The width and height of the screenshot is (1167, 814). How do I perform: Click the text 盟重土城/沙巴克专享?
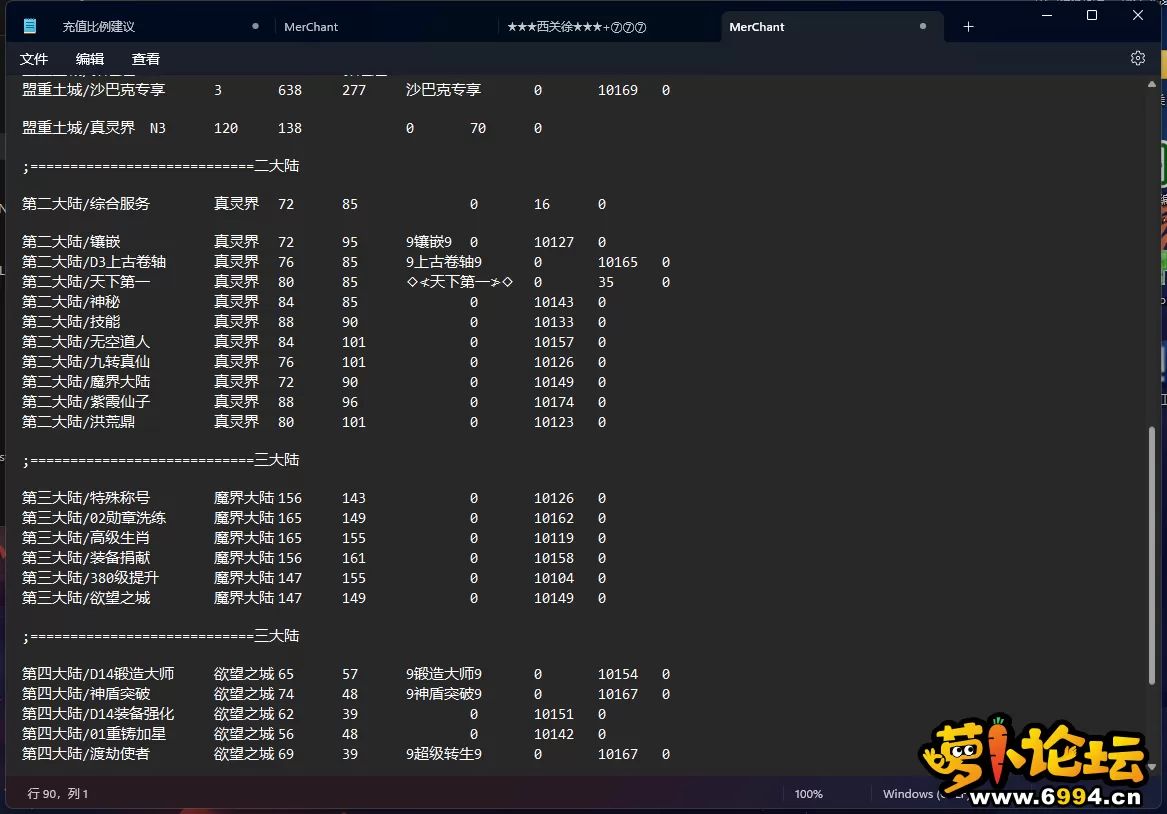click(x=94, y=90)
